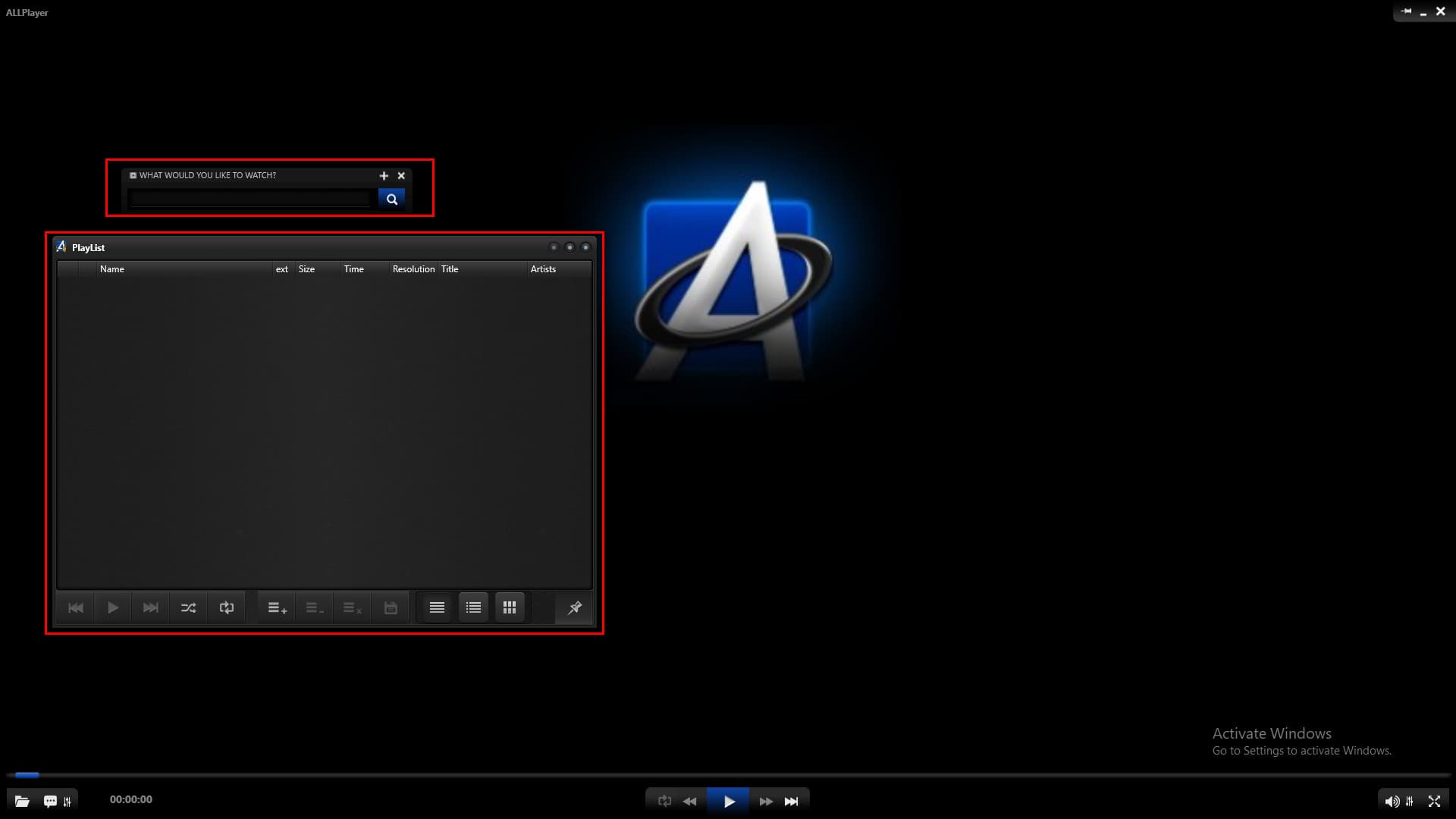Image resolution: width=1456 pixels, height=819 pixels.
Task: Click the search text field under 'What would you like to watch?'
Action: 250,199
